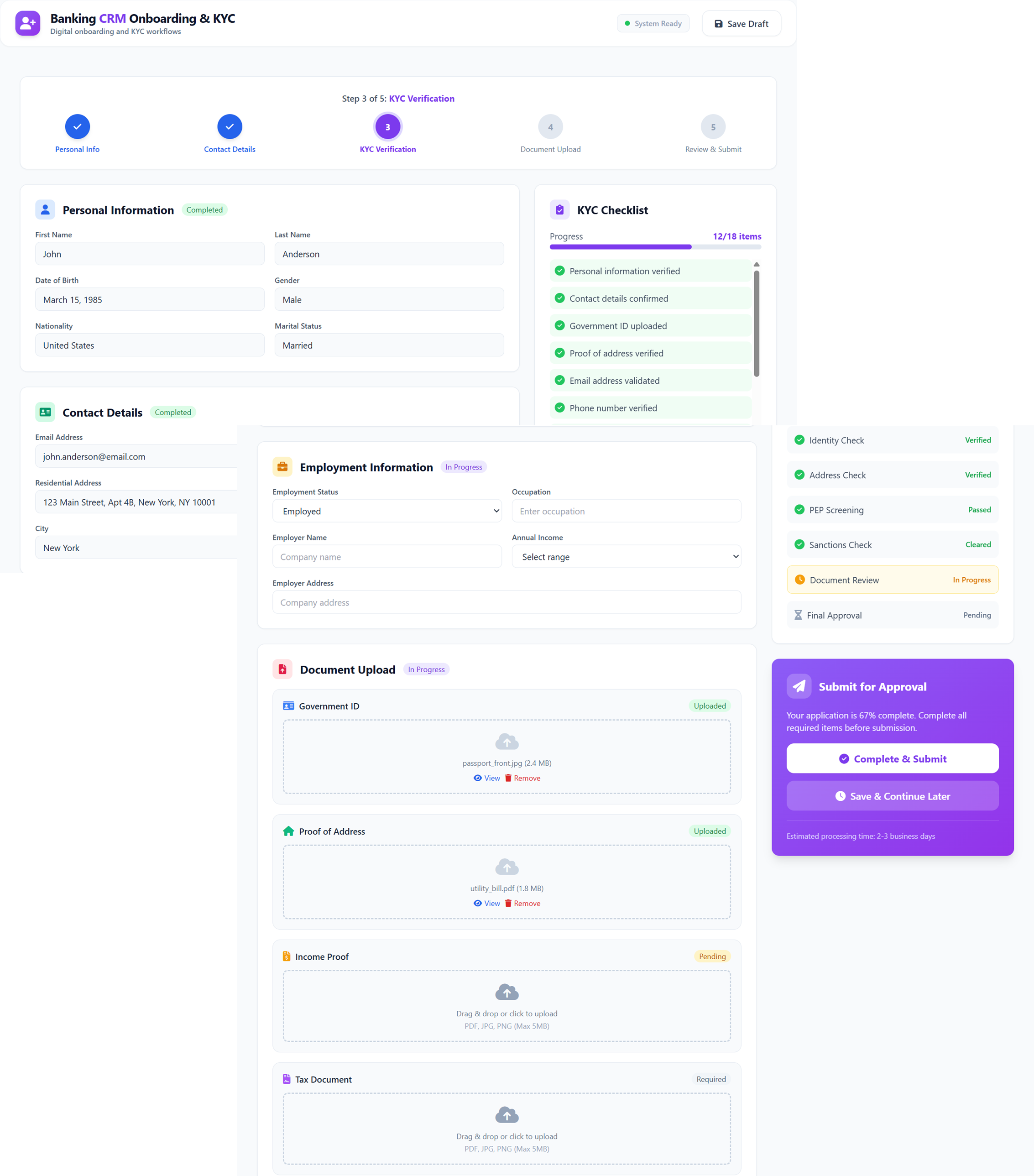
Task: Click the Government ID uploaded checkmark item
Action: (650, 326)
